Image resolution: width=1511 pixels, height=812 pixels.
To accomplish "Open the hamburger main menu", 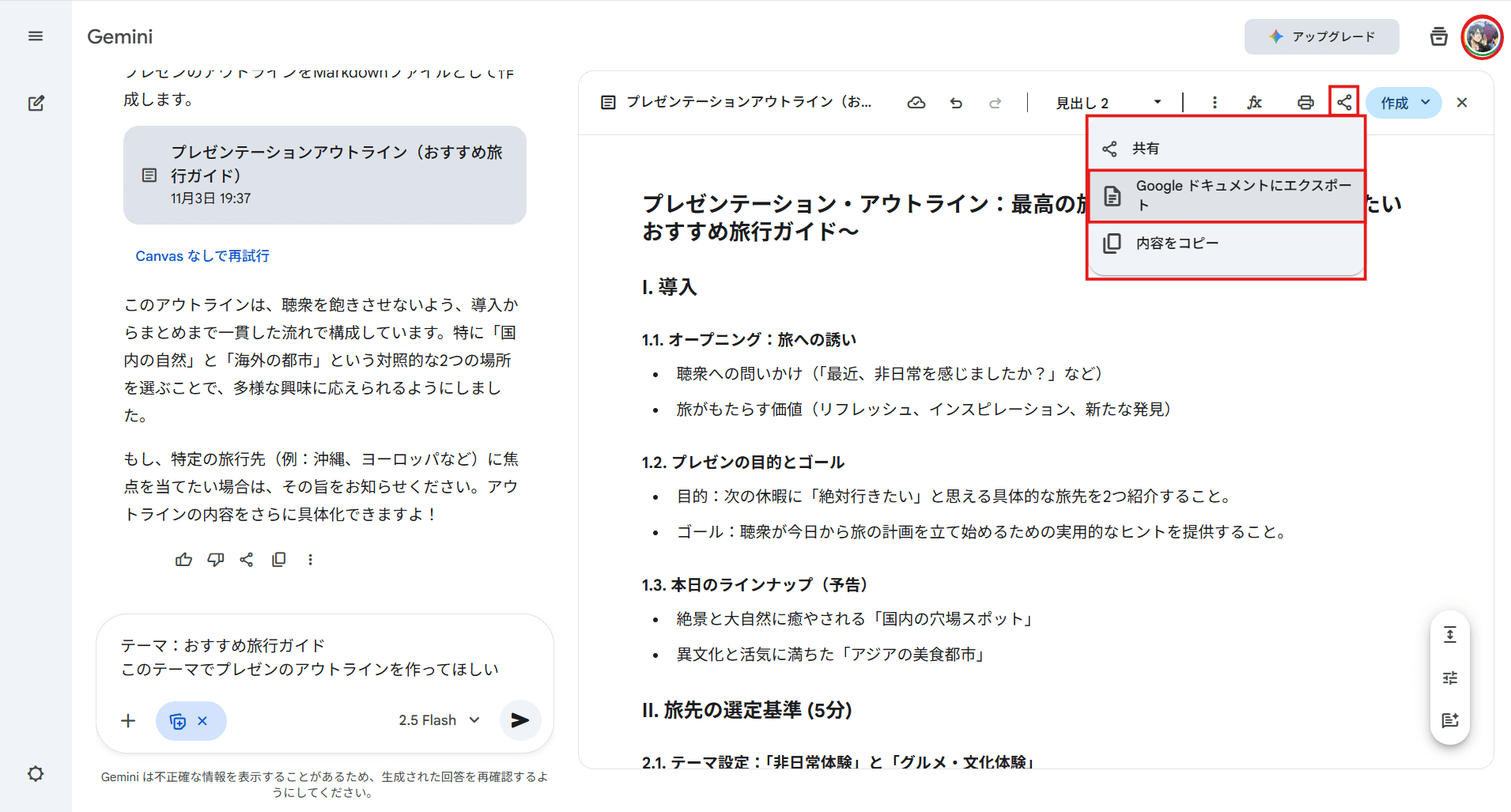I will pyautogui.click(x=36, y=36).
